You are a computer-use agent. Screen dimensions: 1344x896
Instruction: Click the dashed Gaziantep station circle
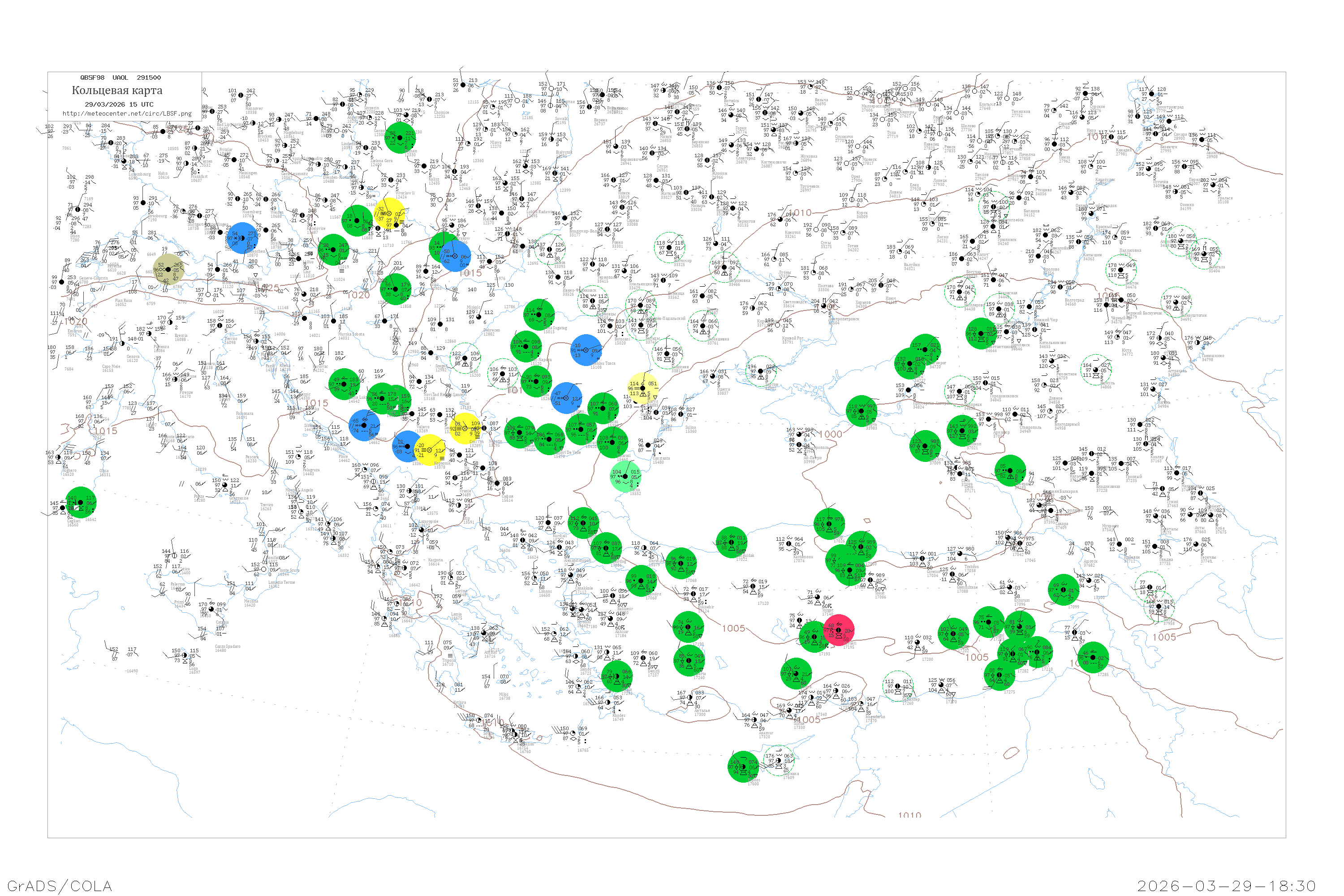pos(897,686)
